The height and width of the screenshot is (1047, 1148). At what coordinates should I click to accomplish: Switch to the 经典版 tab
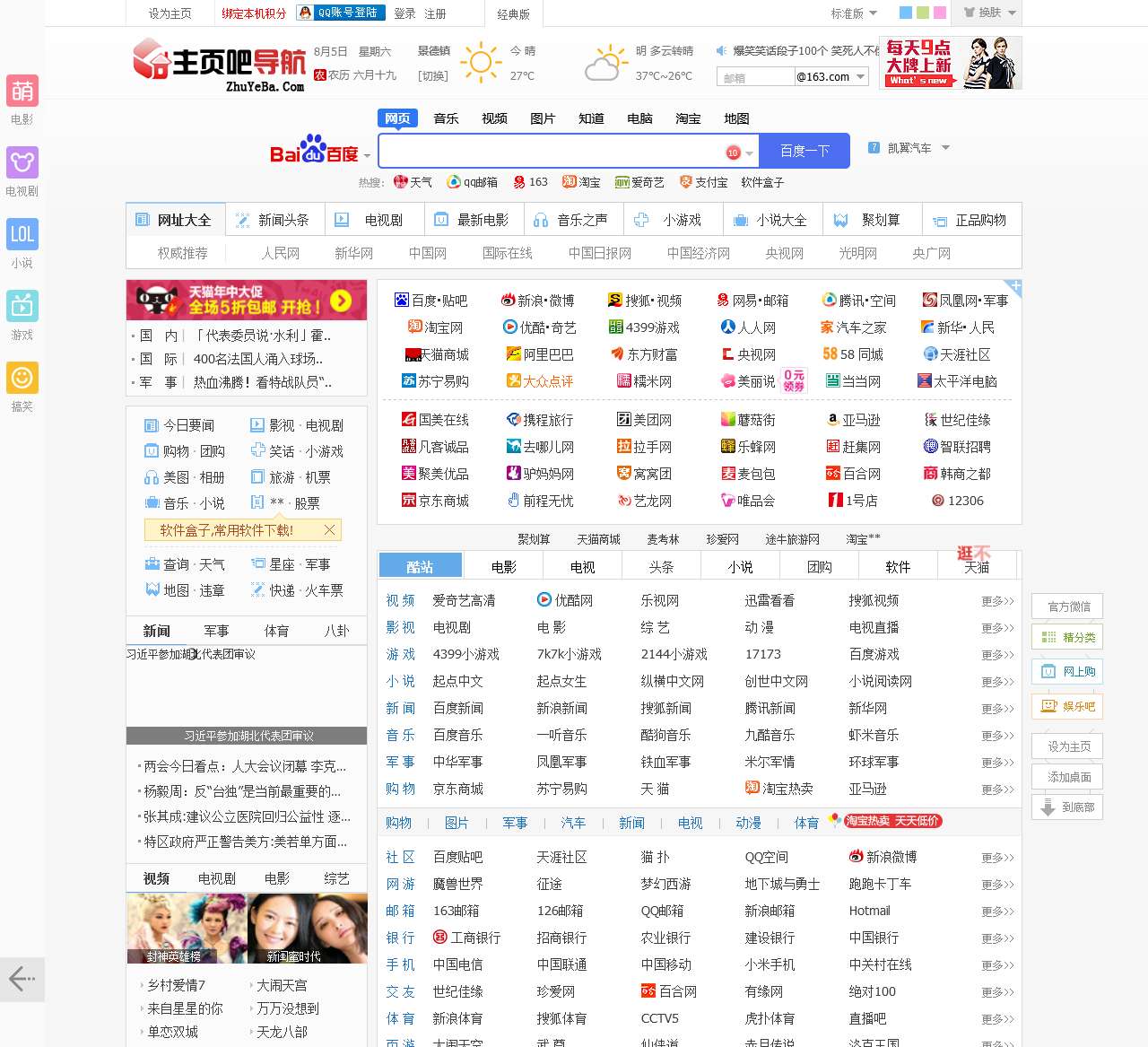pos(514,14)
